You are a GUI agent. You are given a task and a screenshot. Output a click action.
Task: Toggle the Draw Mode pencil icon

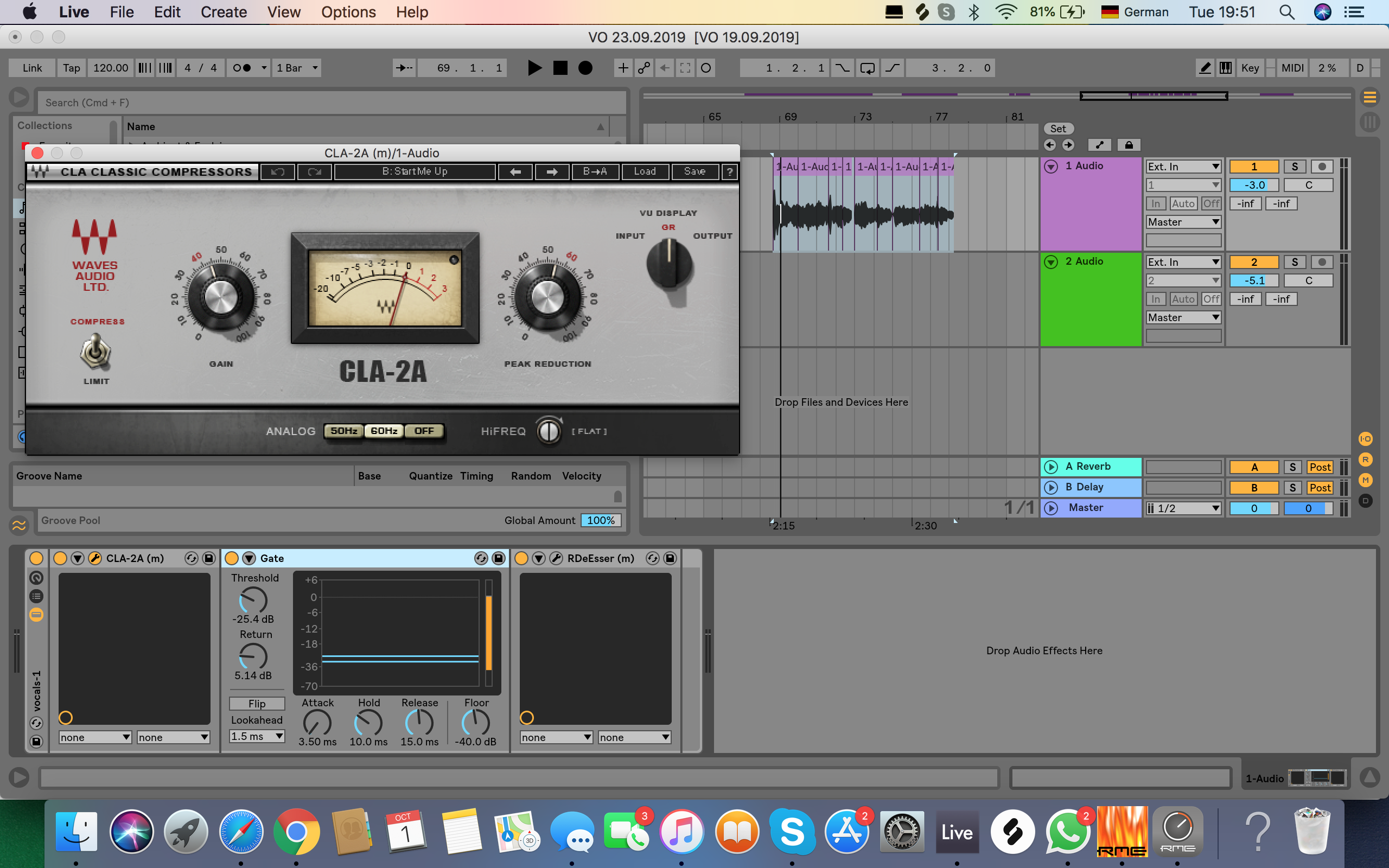click(x=1205, y=68)
